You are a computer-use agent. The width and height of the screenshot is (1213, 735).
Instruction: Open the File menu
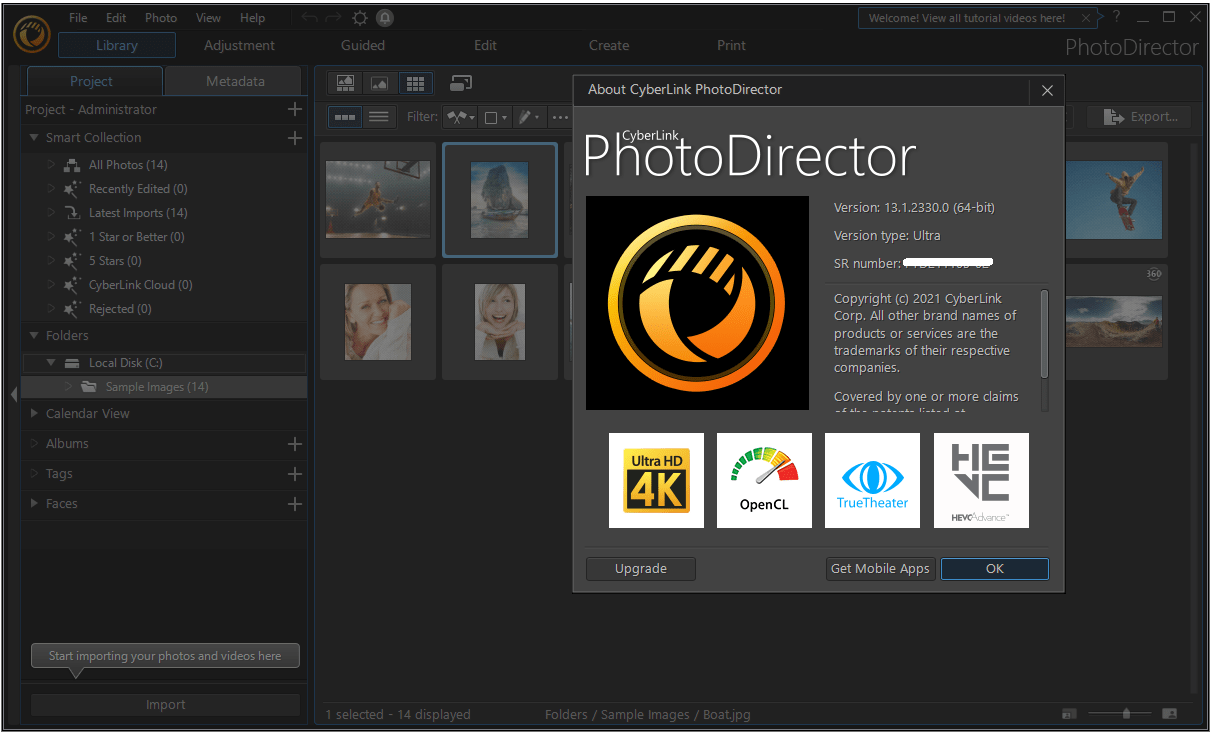(x=78, y=18)
